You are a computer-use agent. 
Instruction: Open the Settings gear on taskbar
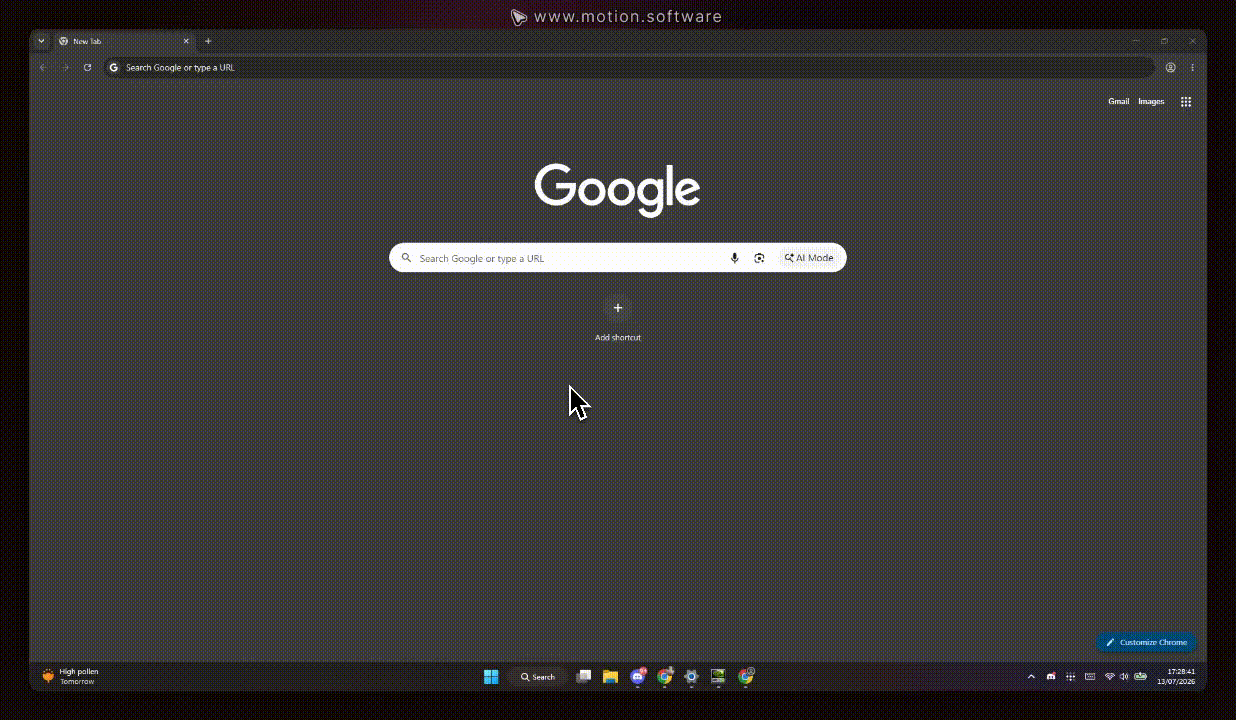click(x=691, y=677)
